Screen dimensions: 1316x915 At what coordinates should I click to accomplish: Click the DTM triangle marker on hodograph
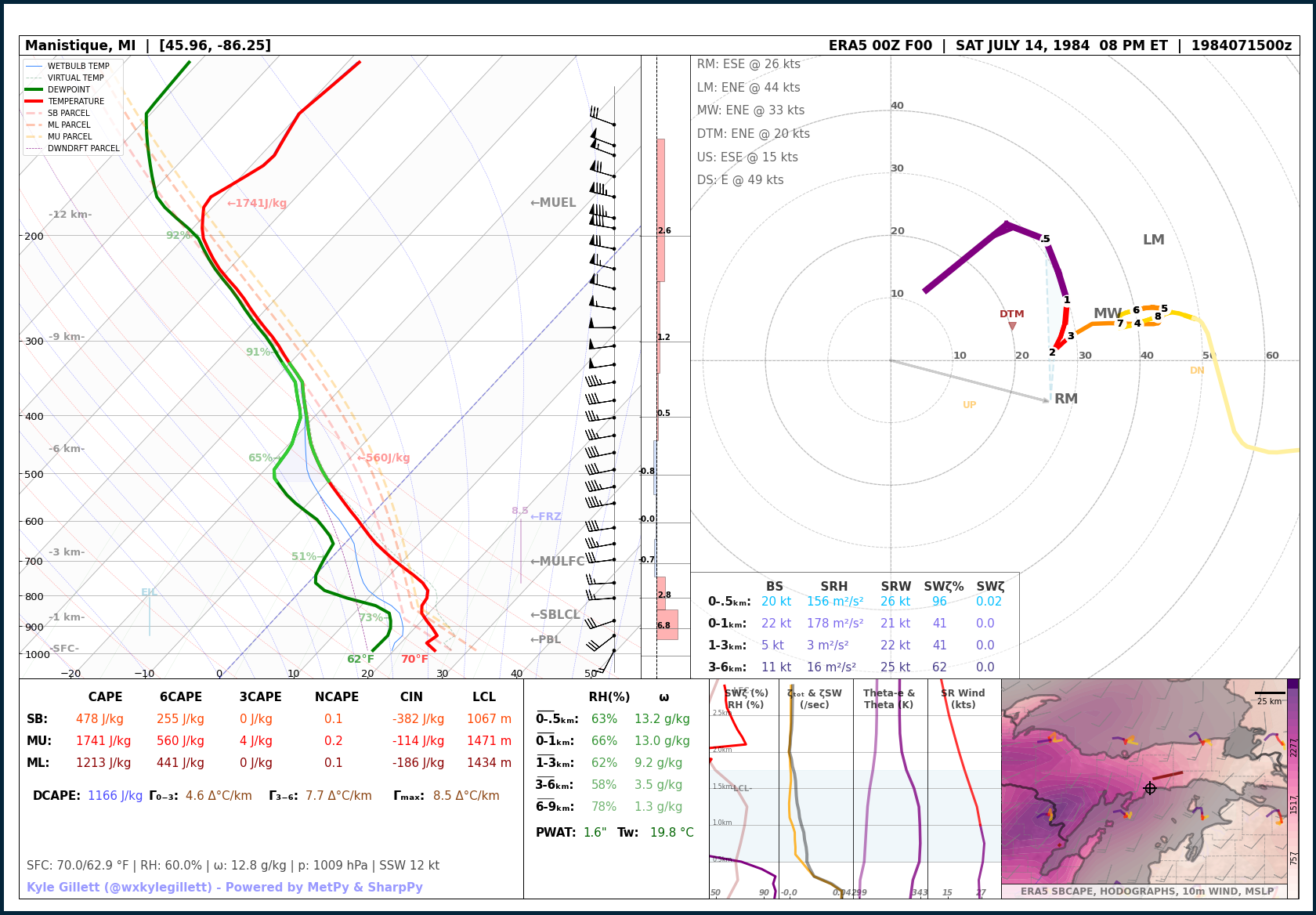pyautogui.click(x=1012, y=326)
